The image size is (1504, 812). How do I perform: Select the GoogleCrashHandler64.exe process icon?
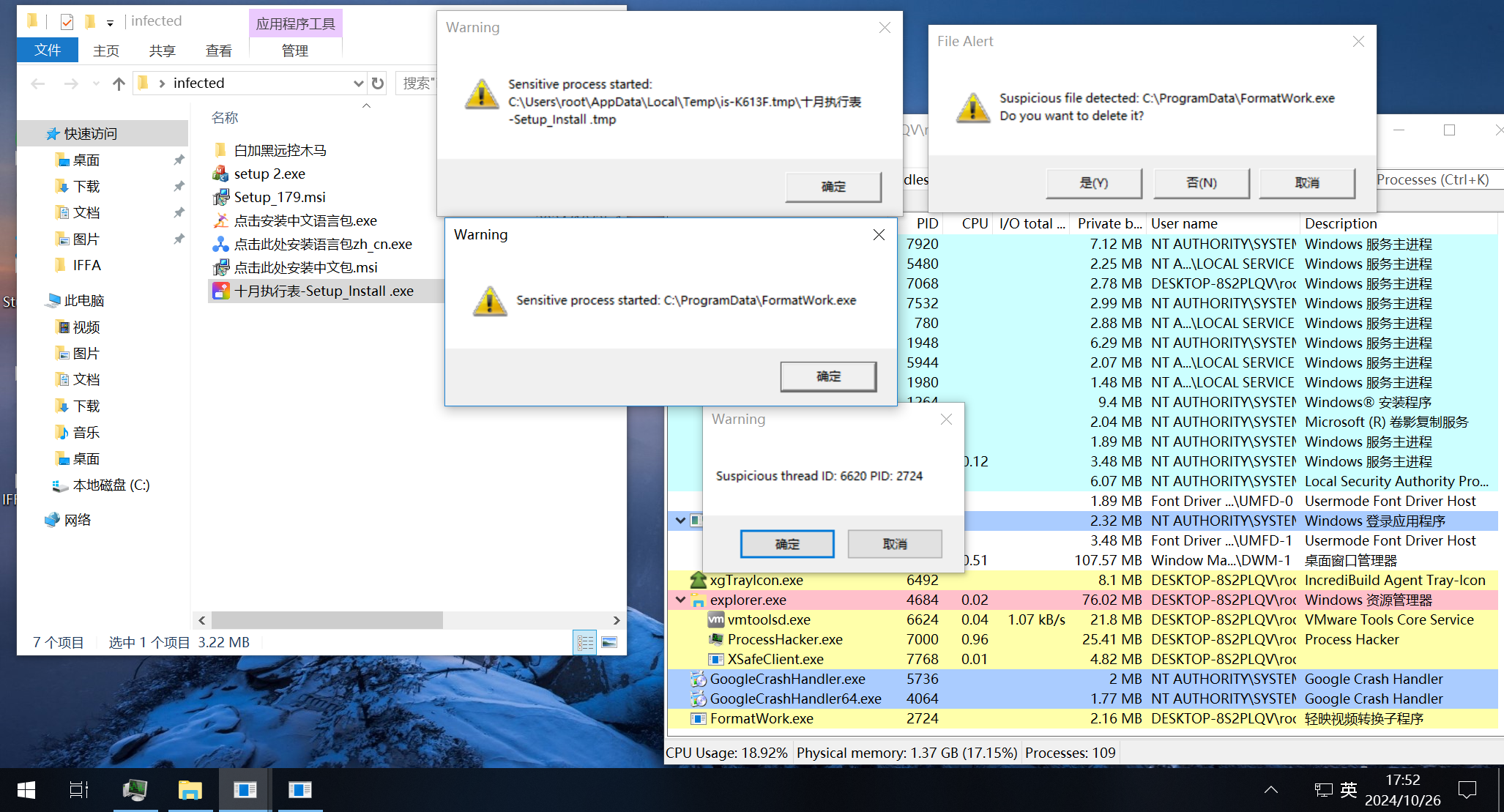[698, 699]
